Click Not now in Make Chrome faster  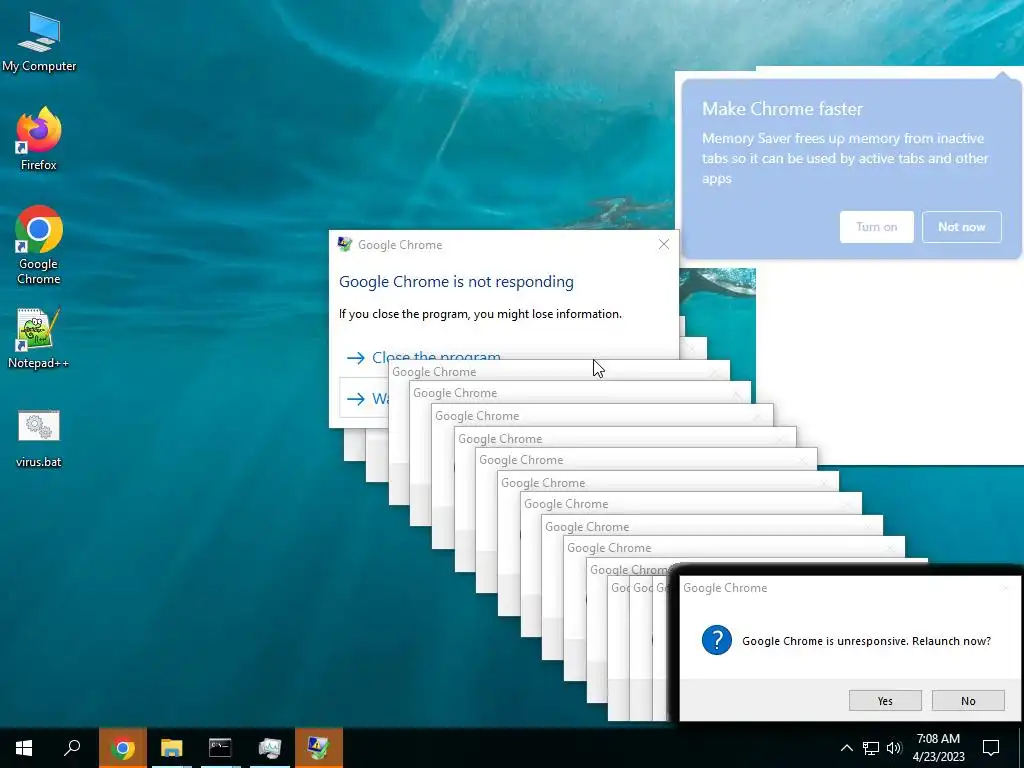point(961,227)
